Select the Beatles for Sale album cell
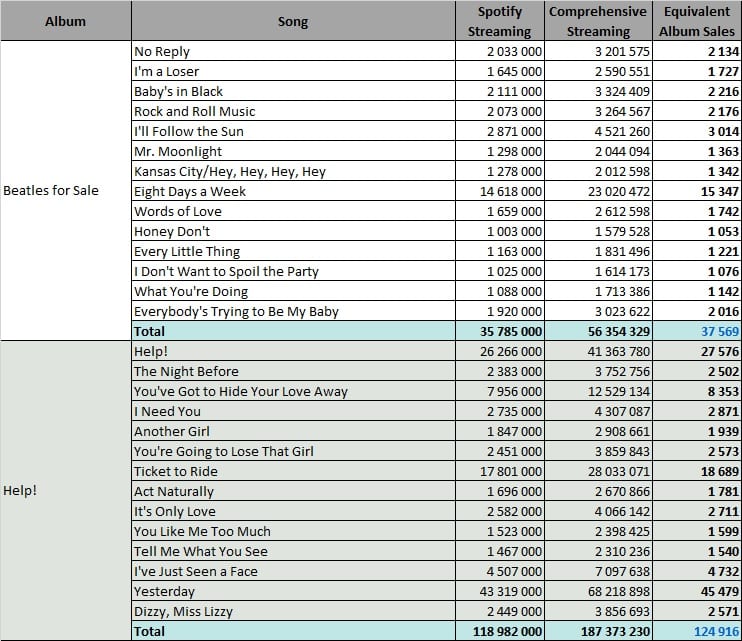This screenshot has height=641, width=742. click(x=66, y=191)
